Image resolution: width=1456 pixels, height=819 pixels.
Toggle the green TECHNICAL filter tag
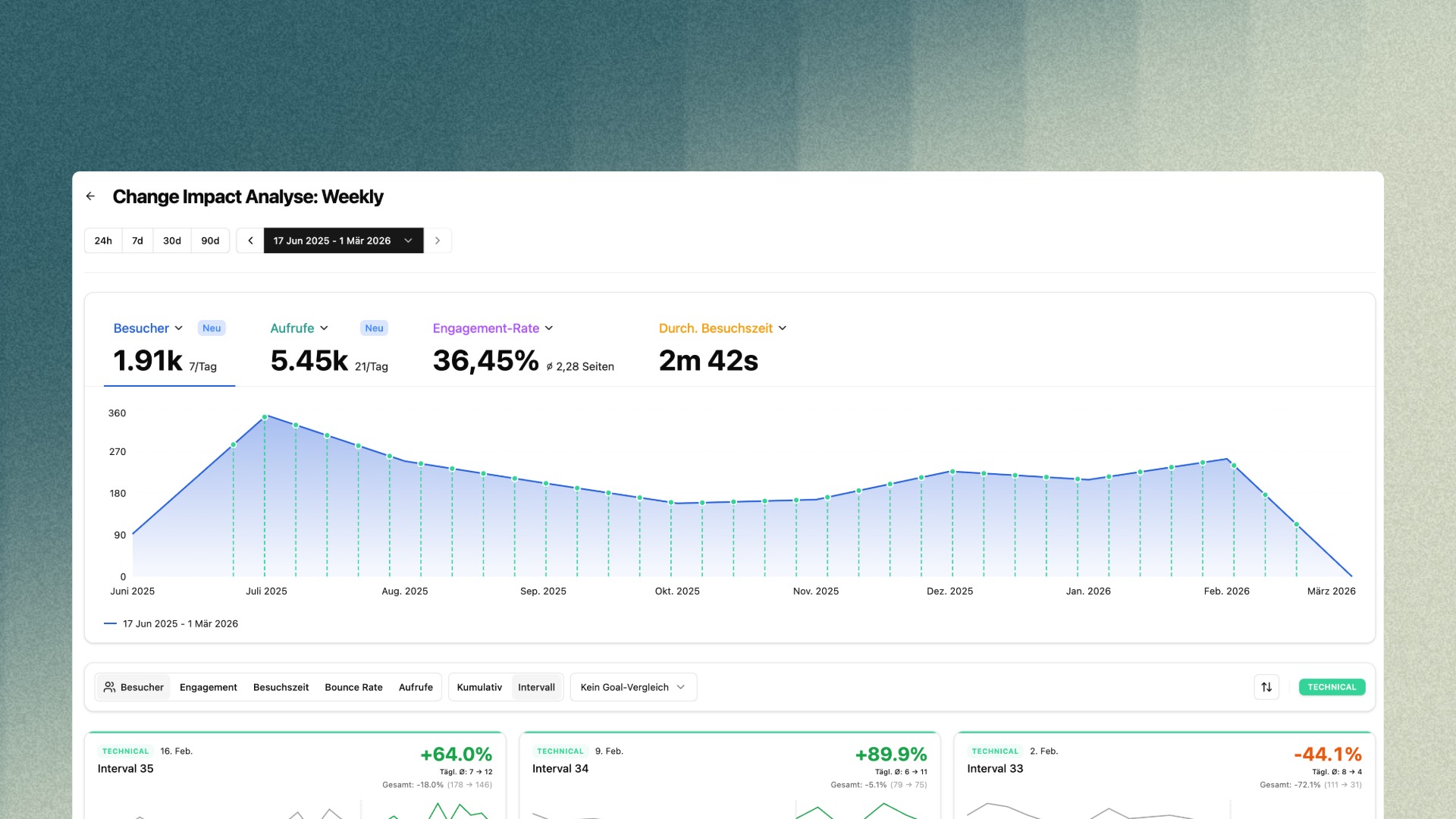(1332, 687)
